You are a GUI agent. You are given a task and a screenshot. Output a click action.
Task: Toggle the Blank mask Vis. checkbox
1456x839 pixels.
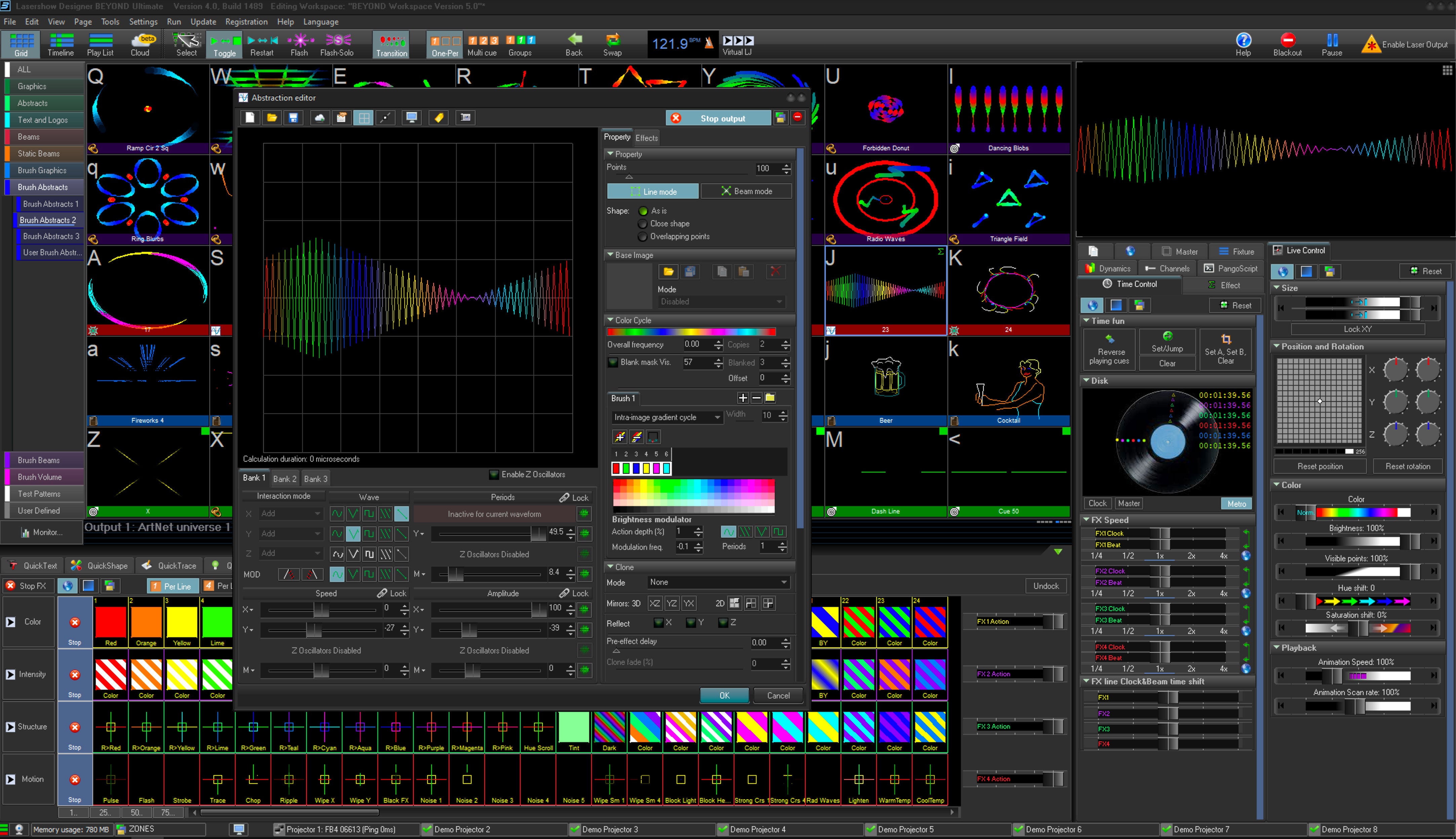613,363
